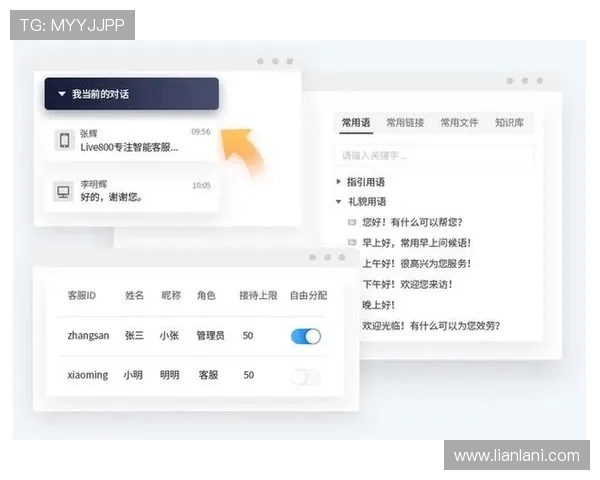Turn on 自由分配 for xiaoming

point(306,377)
